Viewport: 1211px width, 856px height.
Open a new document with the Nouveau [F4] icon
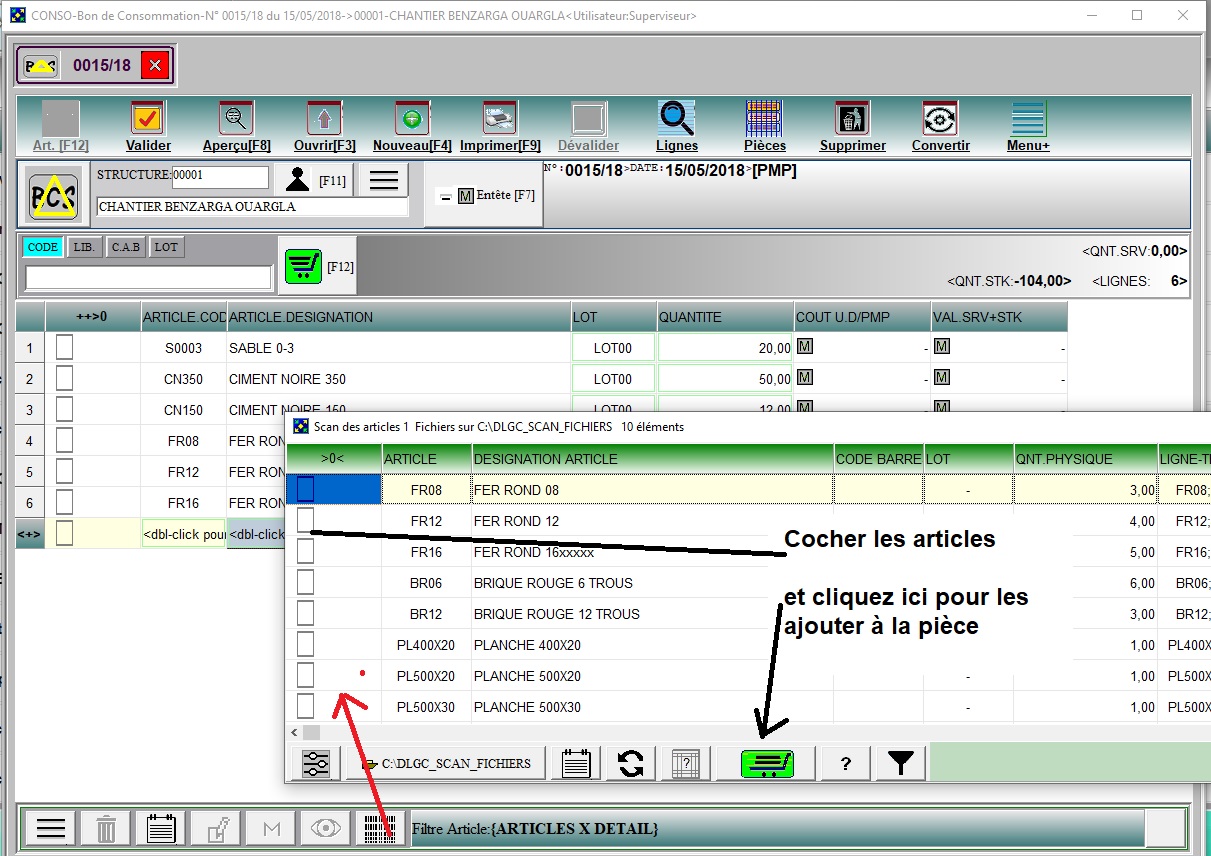pos(409,117)
